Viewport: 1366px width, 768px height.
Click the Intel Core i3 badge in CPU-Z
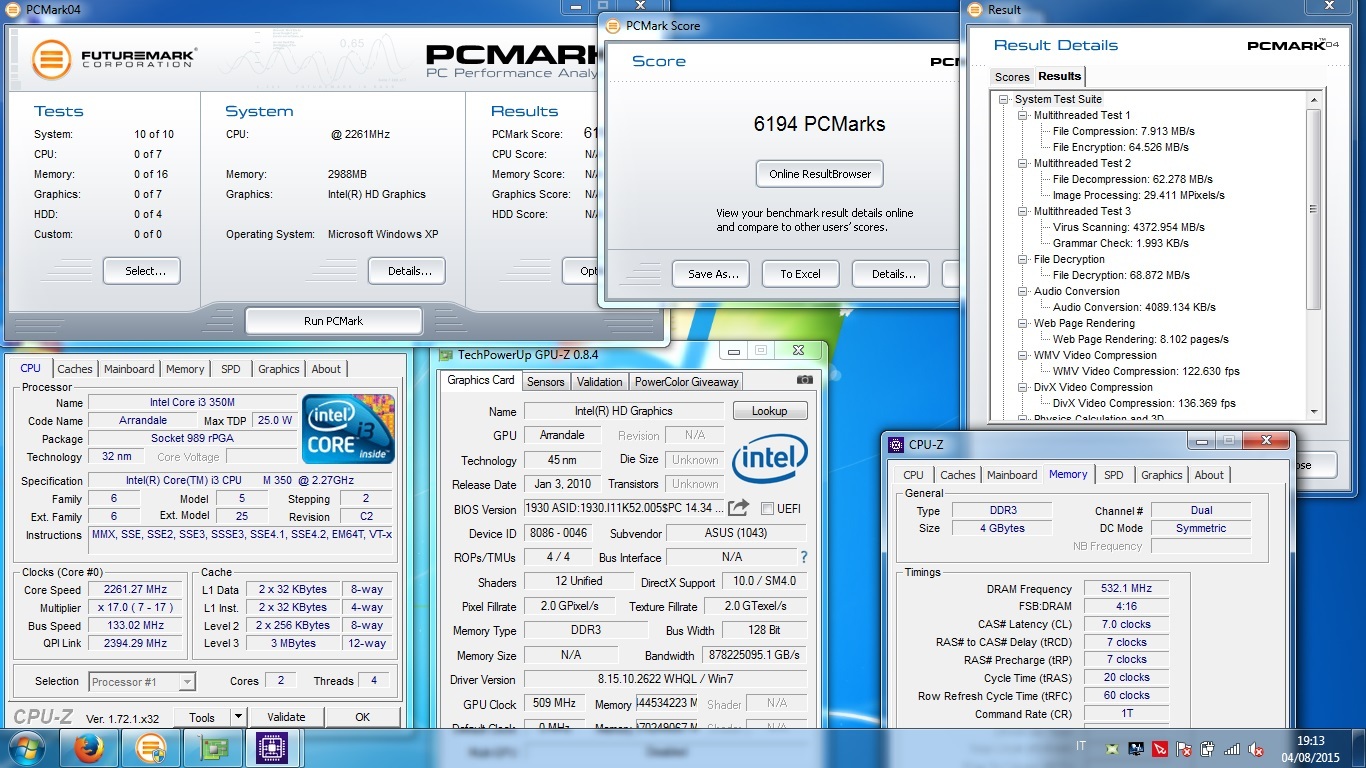click(x=349, y=429)
